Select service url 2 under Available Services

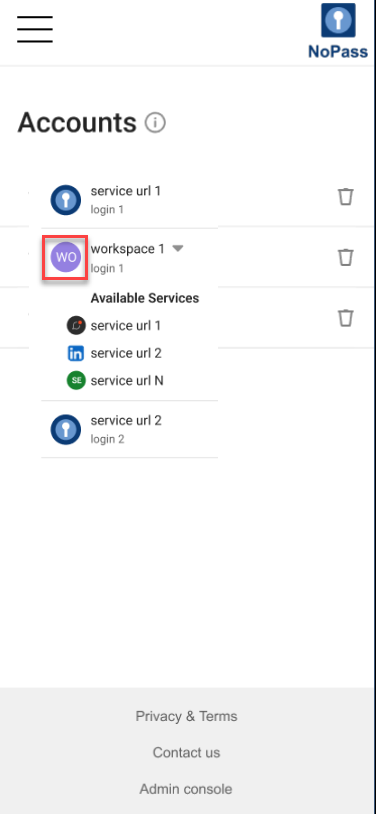click(x=126, y=354)
